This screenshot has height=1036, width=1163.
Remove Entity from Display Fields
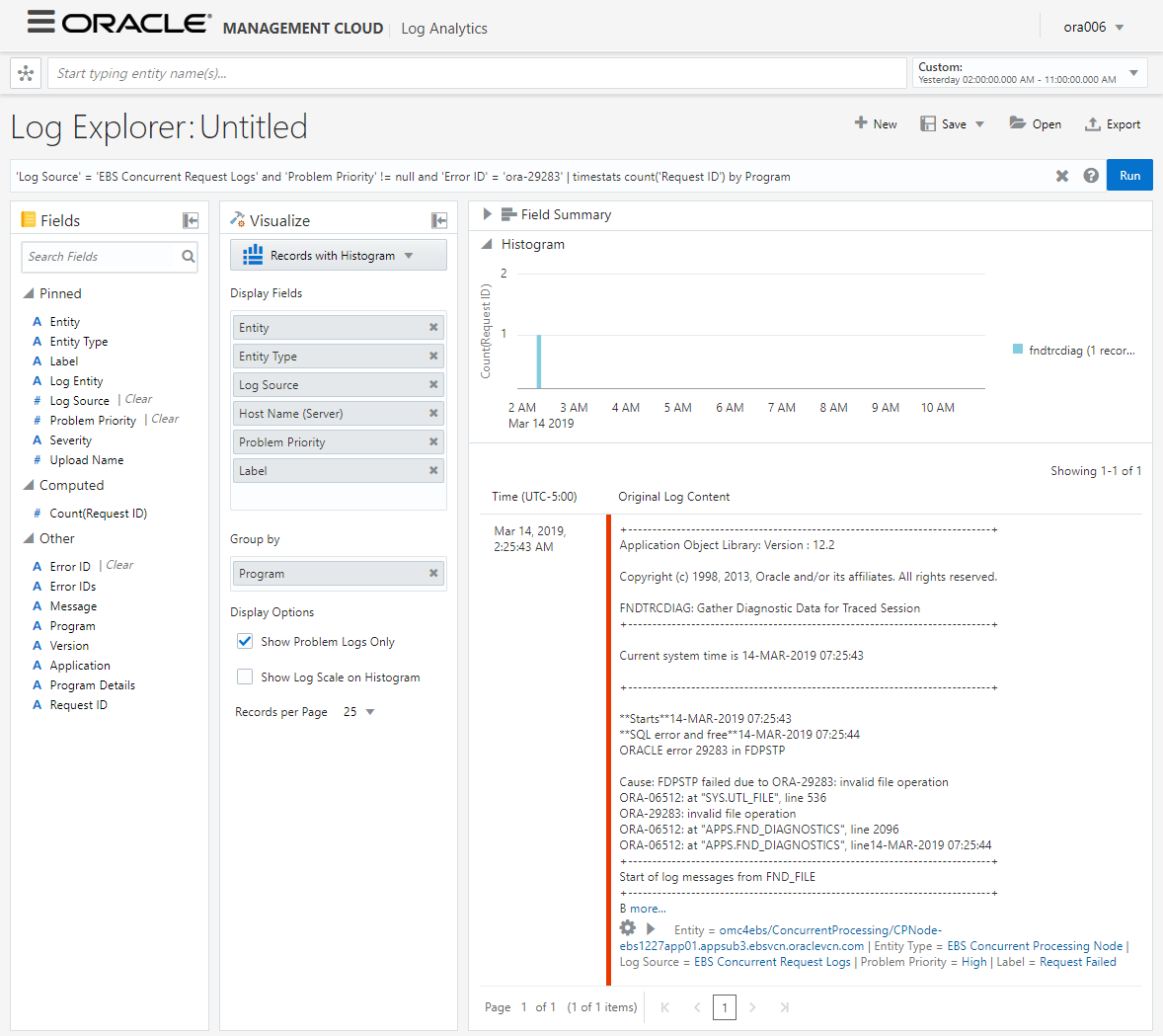pyautogui.click(x=433, y=327)
